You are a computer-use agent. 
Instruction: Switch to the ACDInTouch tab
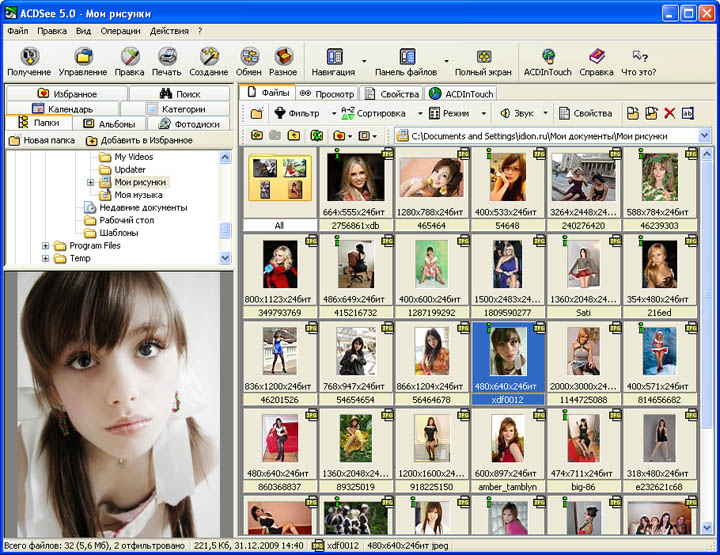pyautogui.click(x=461, y=94)
